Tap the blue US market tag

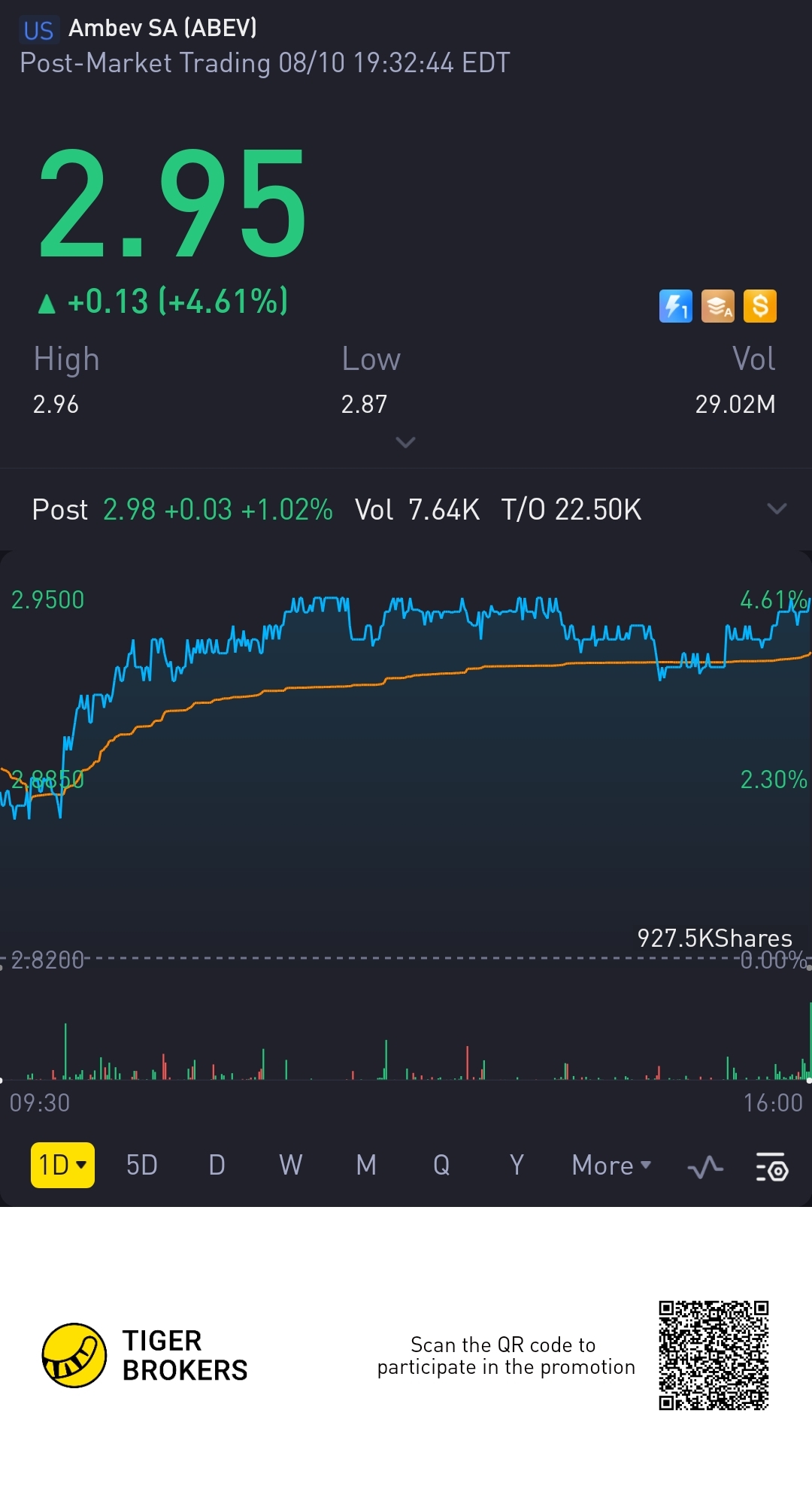pos(38,30)
